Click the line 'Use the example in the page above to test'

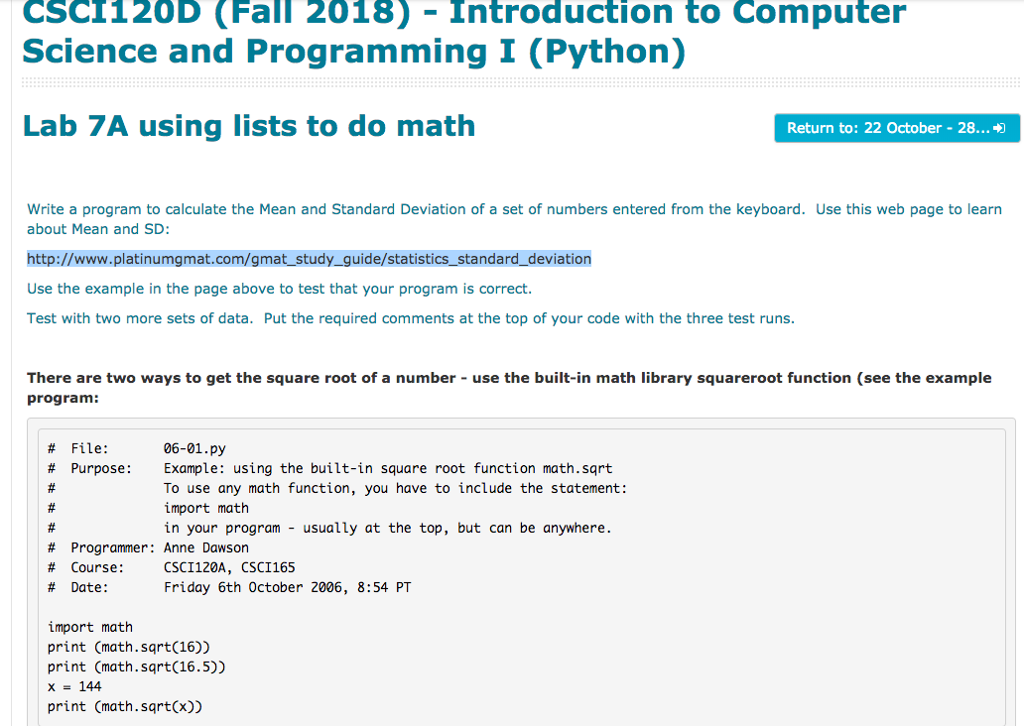pyautogui.click(x=280, y=289)
